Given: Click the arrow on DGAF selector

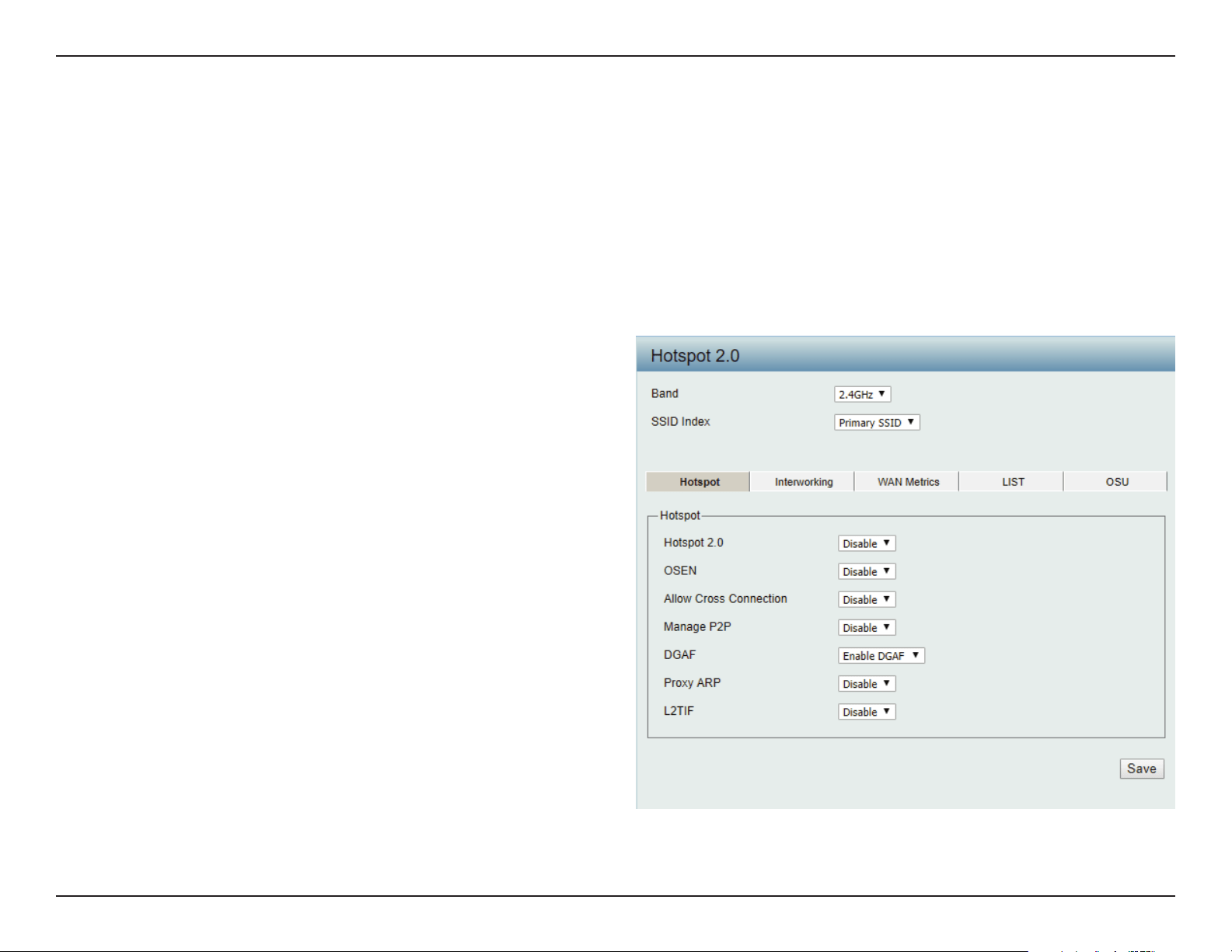Looking at the screenshot, I should point(916,655).
